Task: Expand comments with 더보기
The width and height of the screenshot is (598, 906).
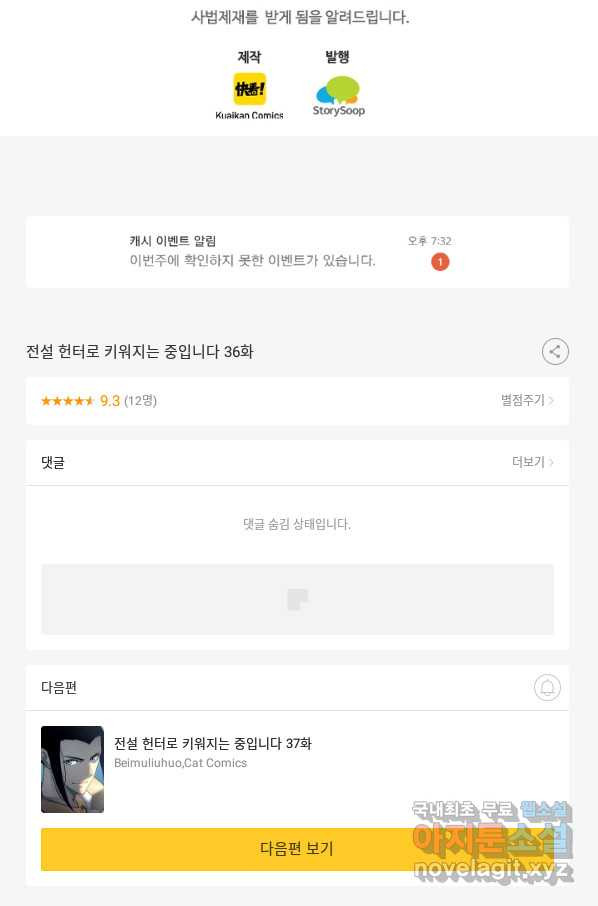Action: point(533,462)
